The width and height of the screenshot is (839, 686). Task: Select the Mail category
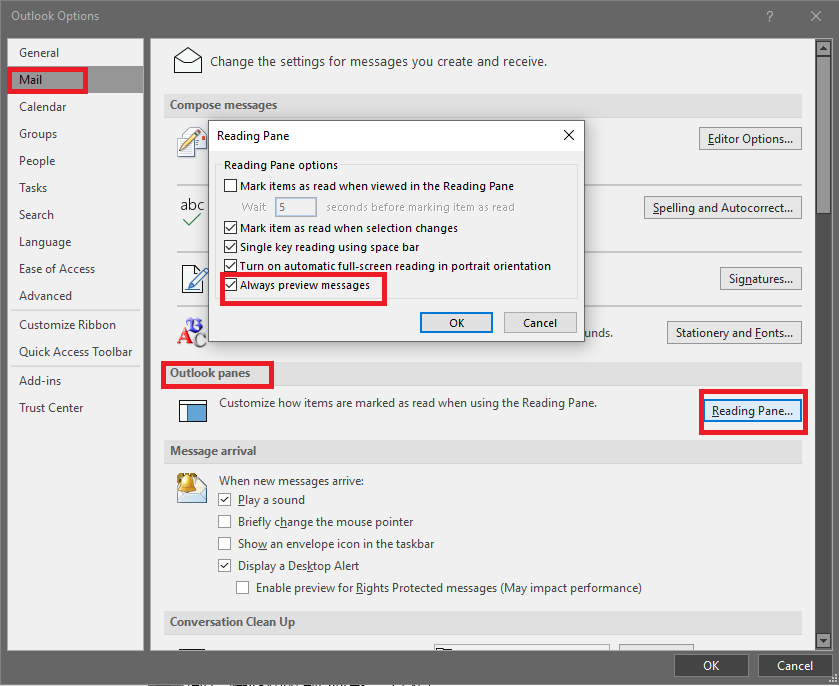[75, 80]
